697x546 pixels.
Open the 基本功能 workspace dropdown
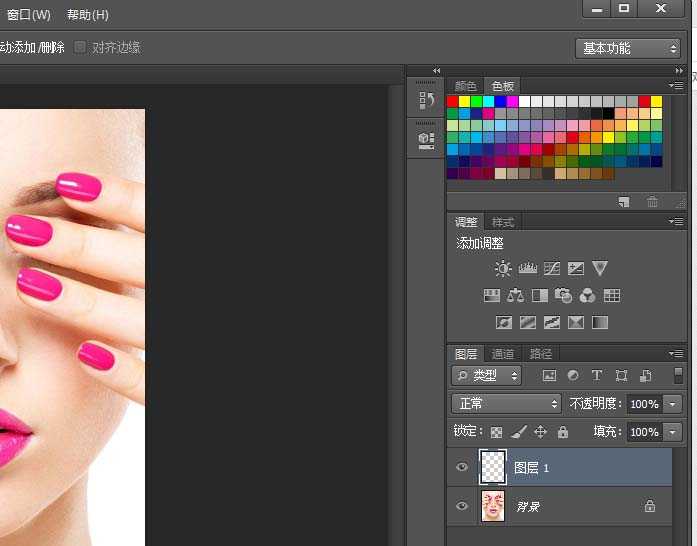click(628, 48)
